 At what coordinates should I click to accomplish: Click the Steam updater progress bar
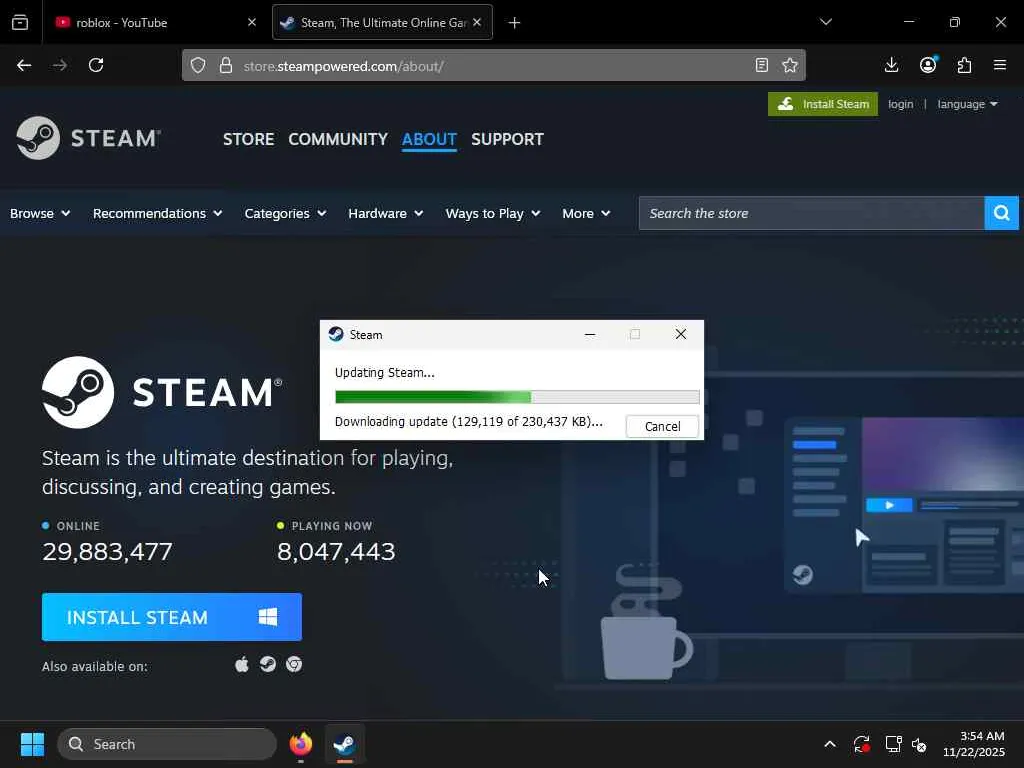coord(517,396)
